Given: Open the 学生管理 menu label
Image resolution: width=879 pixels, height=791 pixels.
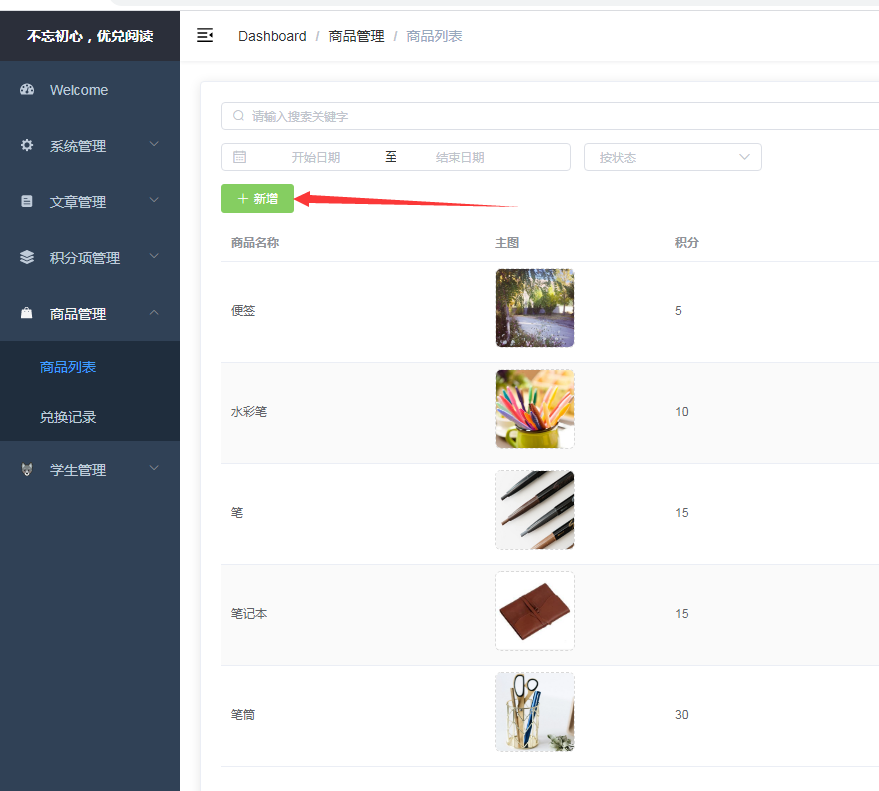Looking at the screenshot, I should pos(78,470).
